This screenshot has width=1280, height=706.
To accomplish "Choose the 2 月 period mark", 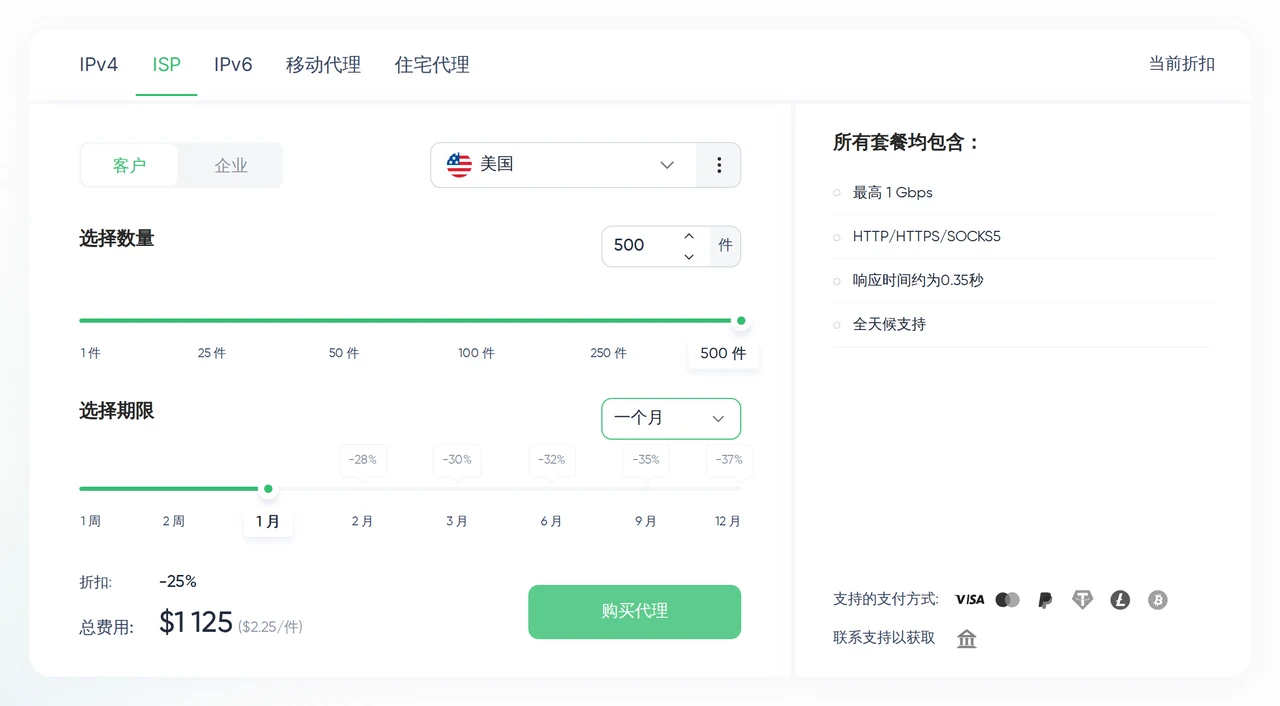I will coord(362,521).
